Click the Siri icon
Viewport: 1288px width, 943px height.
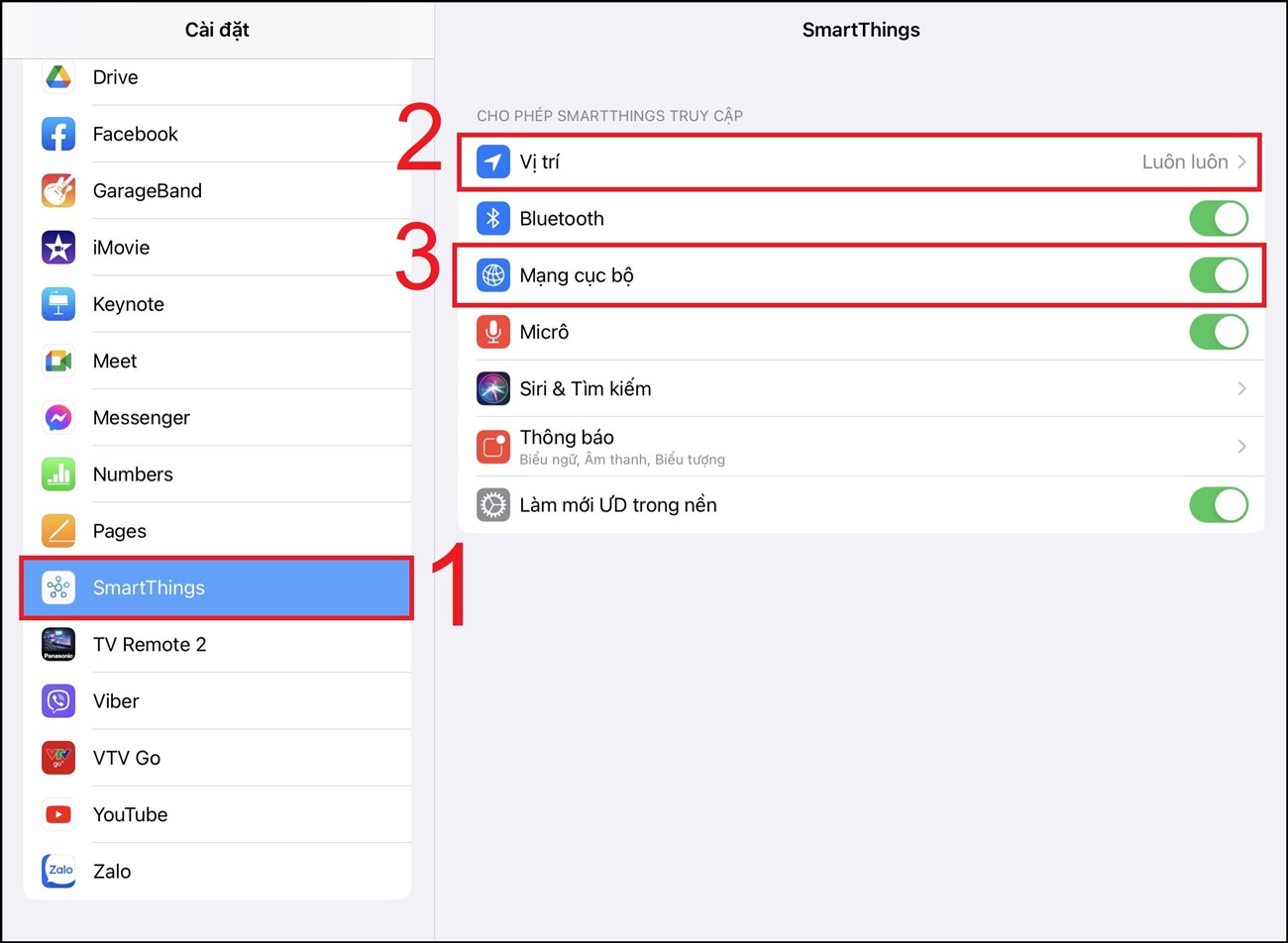click(493, 388)
